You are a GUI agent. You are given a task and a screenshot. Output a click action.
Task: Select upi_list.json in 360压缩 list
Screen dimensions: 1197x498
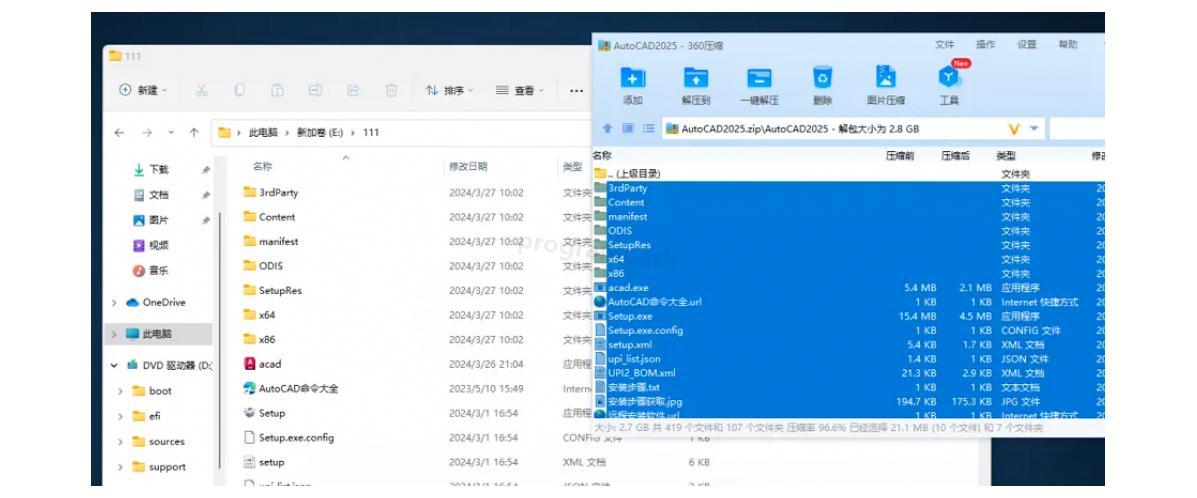(848, 359)
